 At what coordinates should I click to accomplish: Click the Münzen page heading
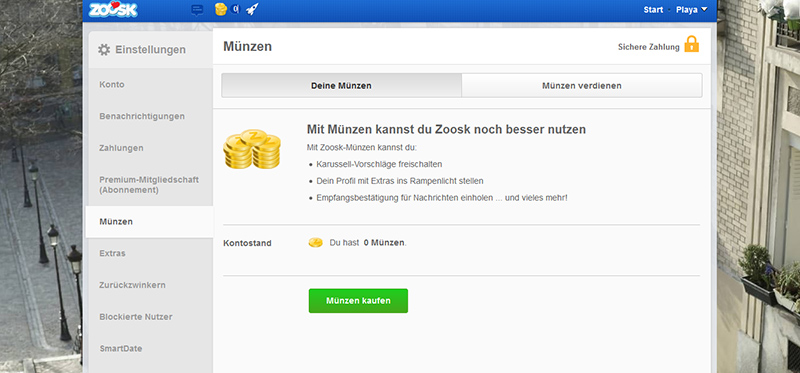coord(247,46)
